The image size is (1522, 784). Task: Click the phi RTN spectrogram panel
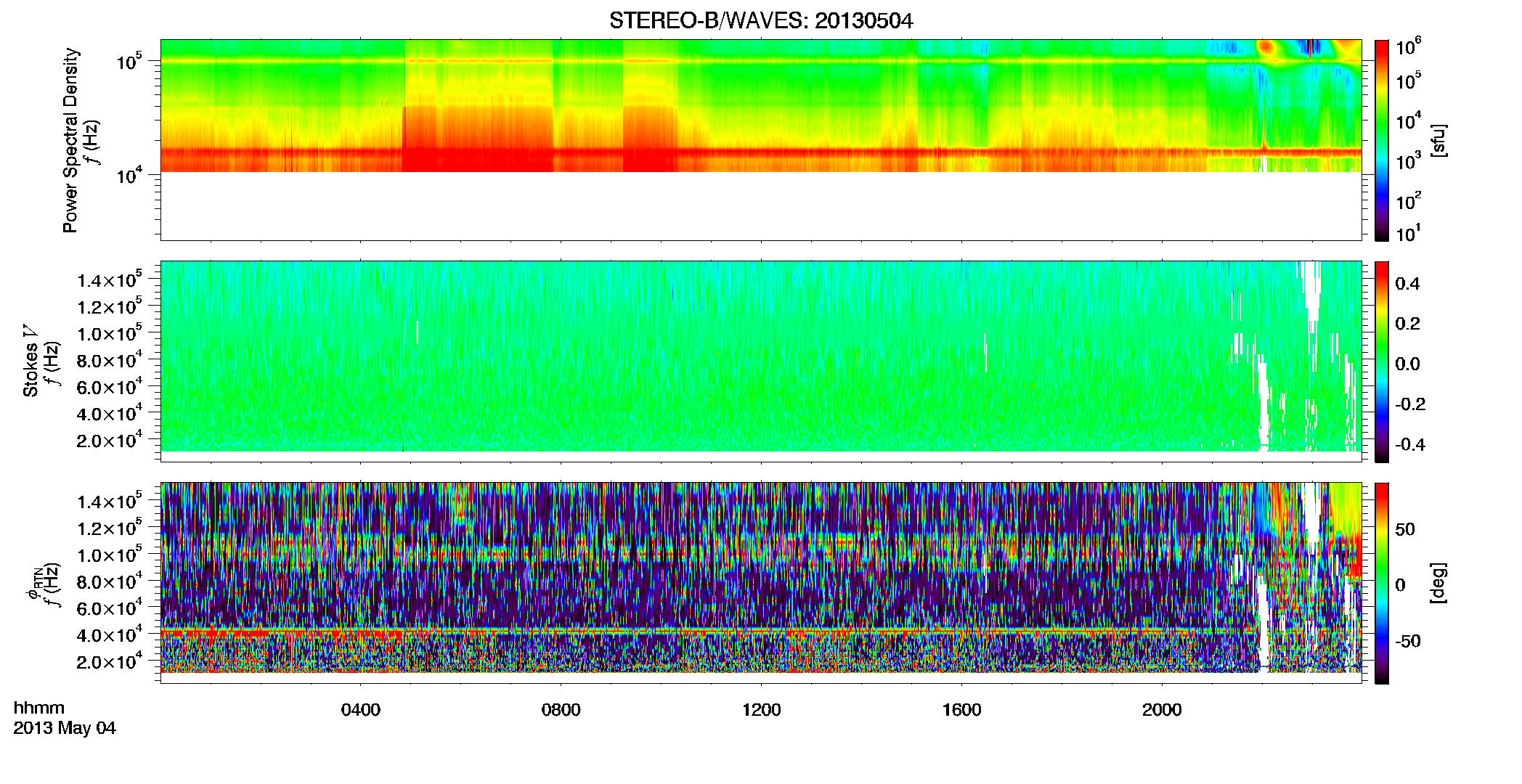(x=761, y=578)
